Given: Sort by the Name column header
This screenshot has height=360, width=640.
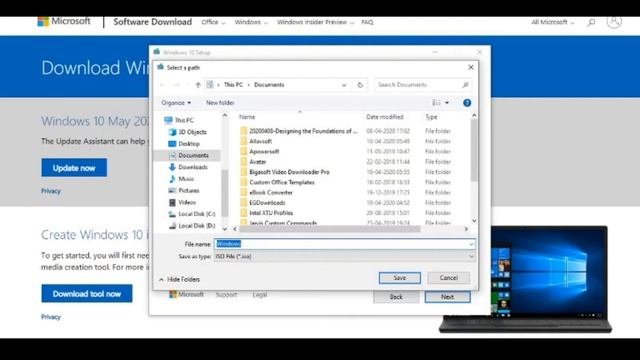Looking at the screenshot, I should coord(247,117).
